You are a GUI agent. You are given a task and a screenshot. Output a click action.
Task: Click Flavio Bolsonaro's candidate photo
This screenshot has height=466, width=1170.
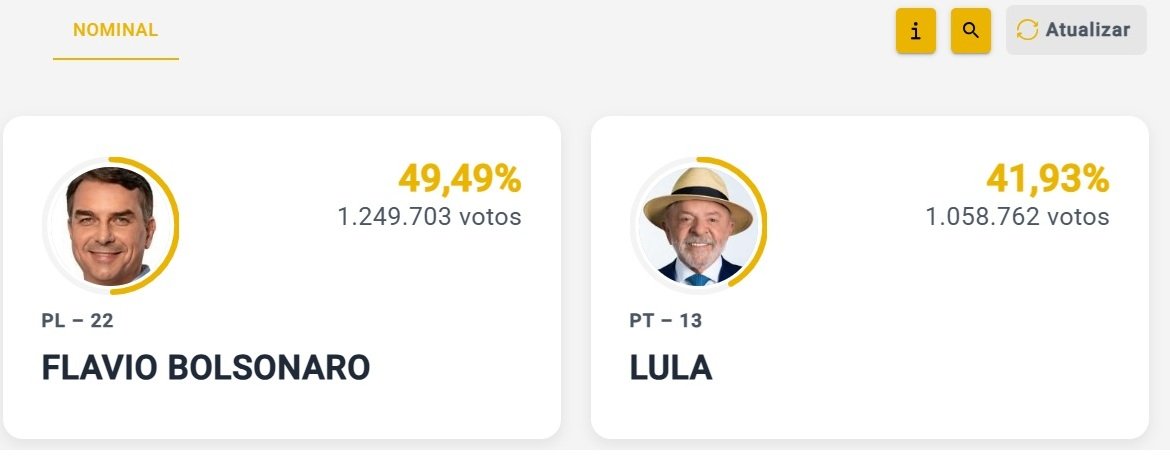tap(110, 226)
